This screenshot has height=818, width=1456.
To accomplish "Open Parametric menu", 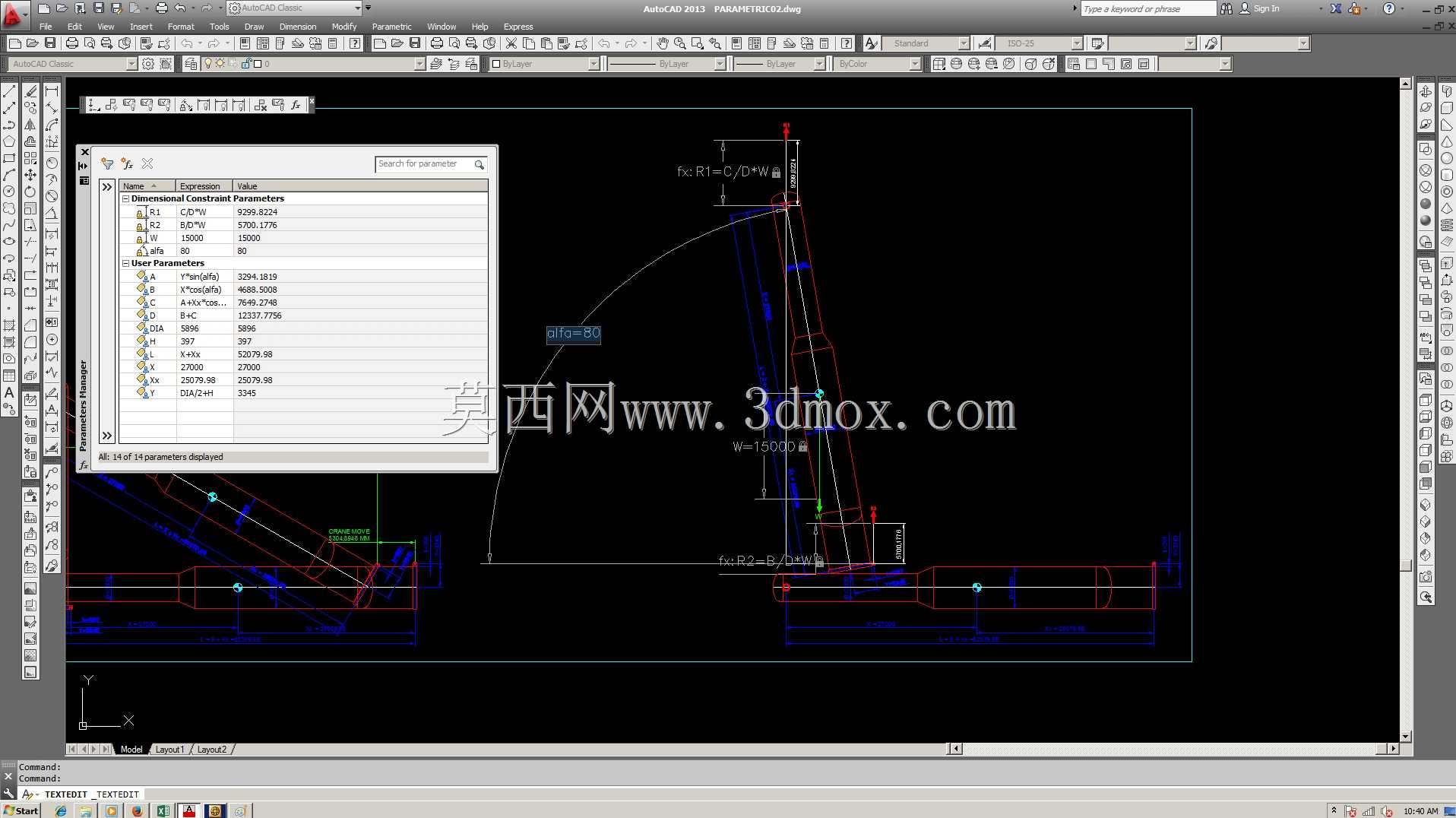I will click(x=391, y=27).
